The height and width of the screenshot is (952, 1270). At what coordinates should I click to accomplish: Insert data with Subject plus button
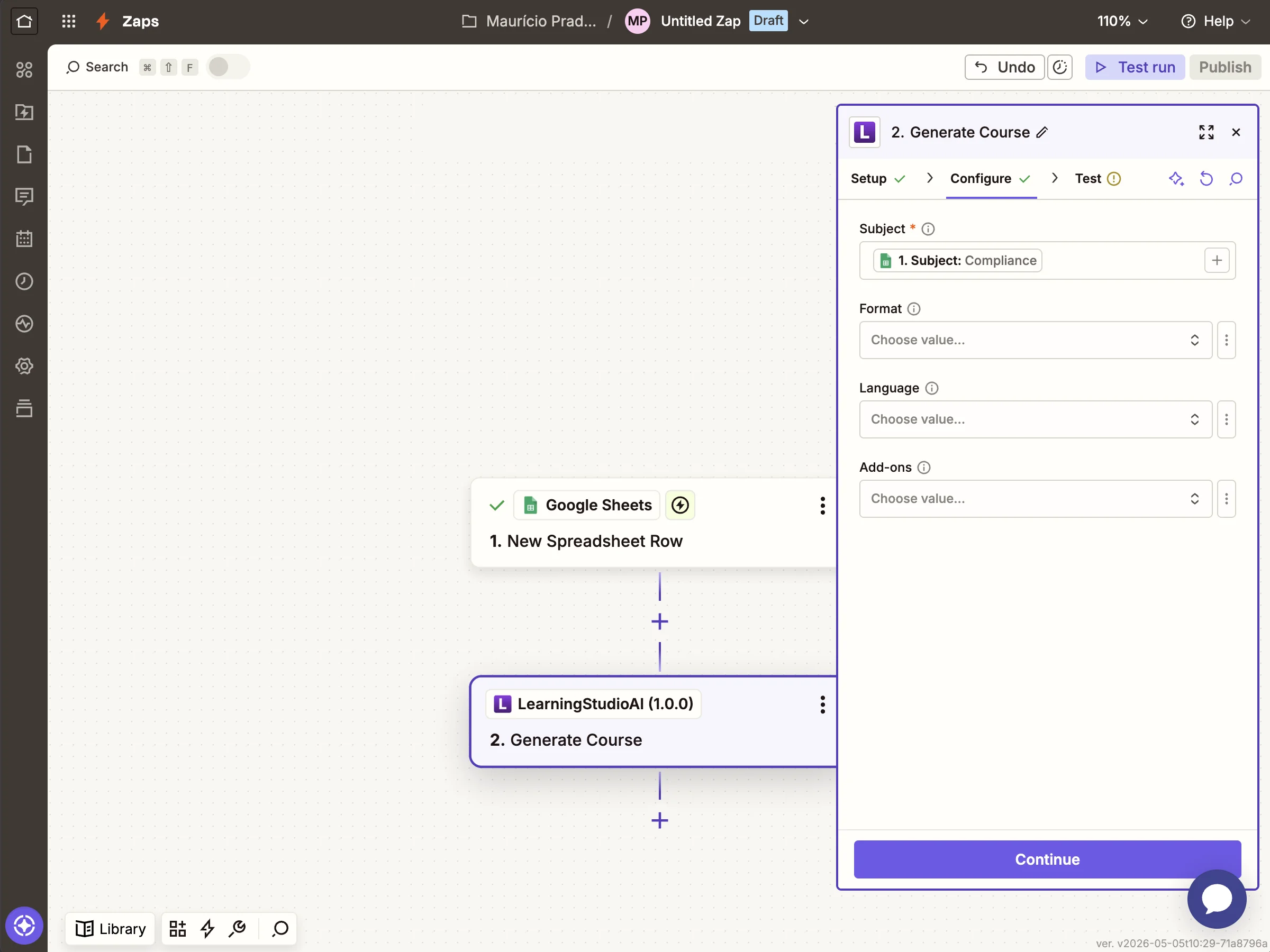click(x=1216, y=261)
